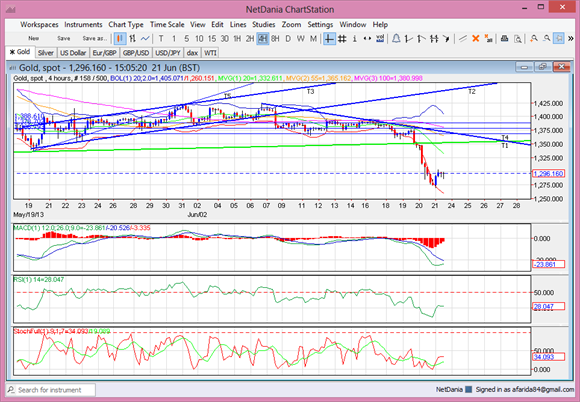Open the Studies menu
This screenshot has width=580, height=402.
(x=263, y=24)
